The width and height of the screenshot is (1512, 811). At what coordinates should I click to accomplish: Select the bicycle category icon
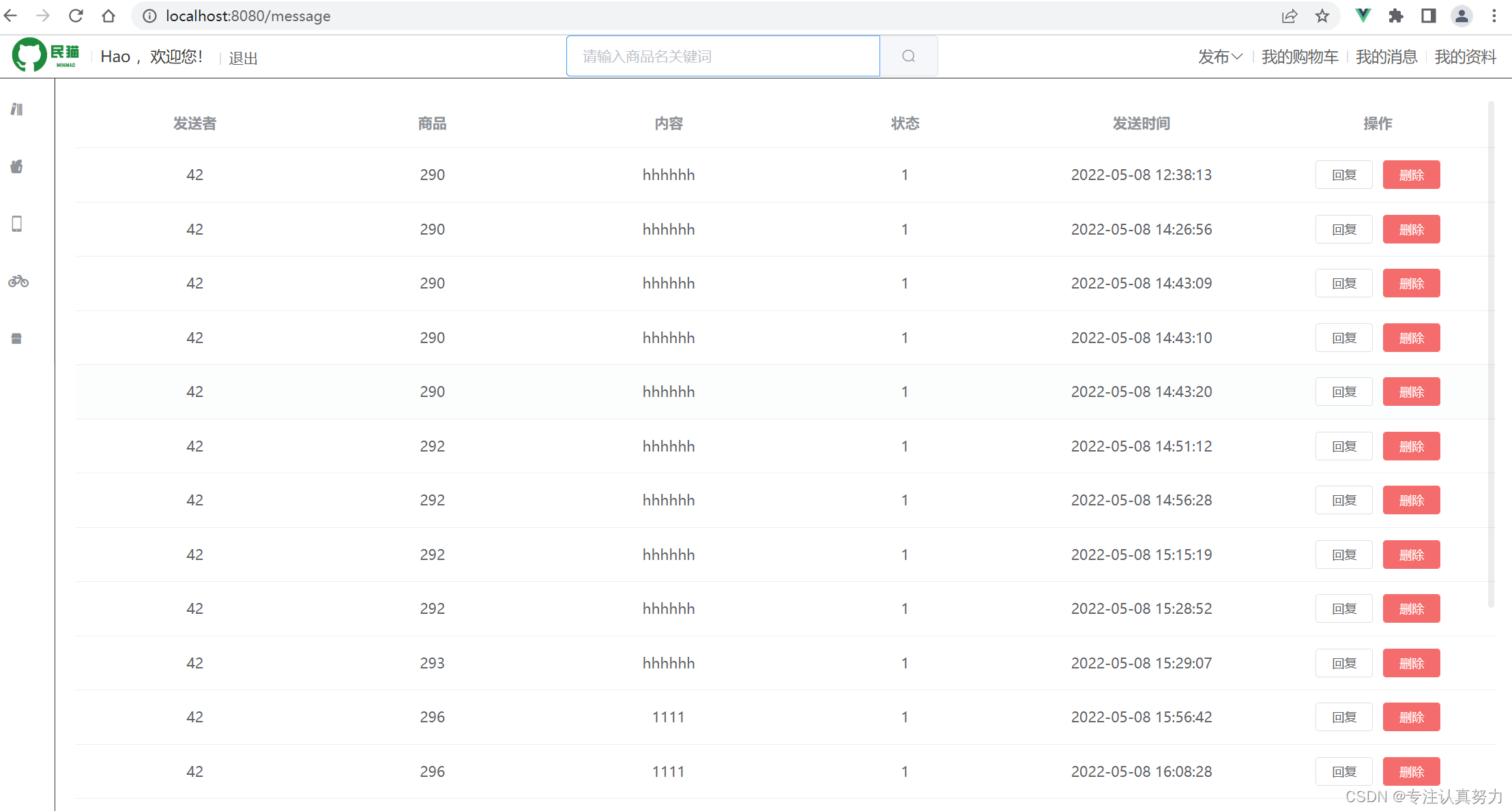[18, 281]
